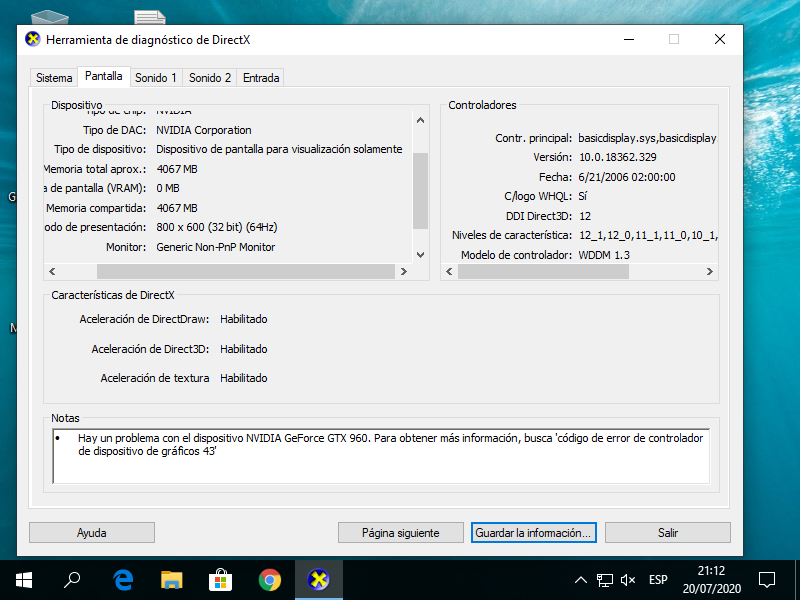Open the Entrada tab
The image size is (800, 600).
(x=261, y=78)
